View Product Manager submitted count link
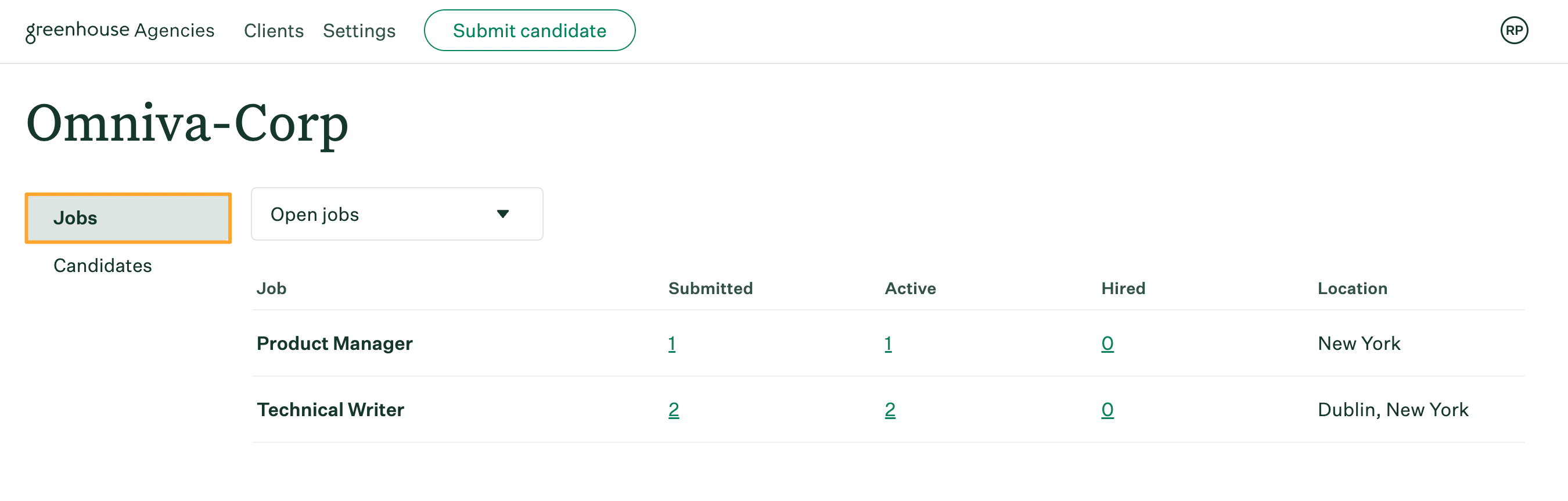Screen dimensions: 1568x501 (x=672, y=343)
